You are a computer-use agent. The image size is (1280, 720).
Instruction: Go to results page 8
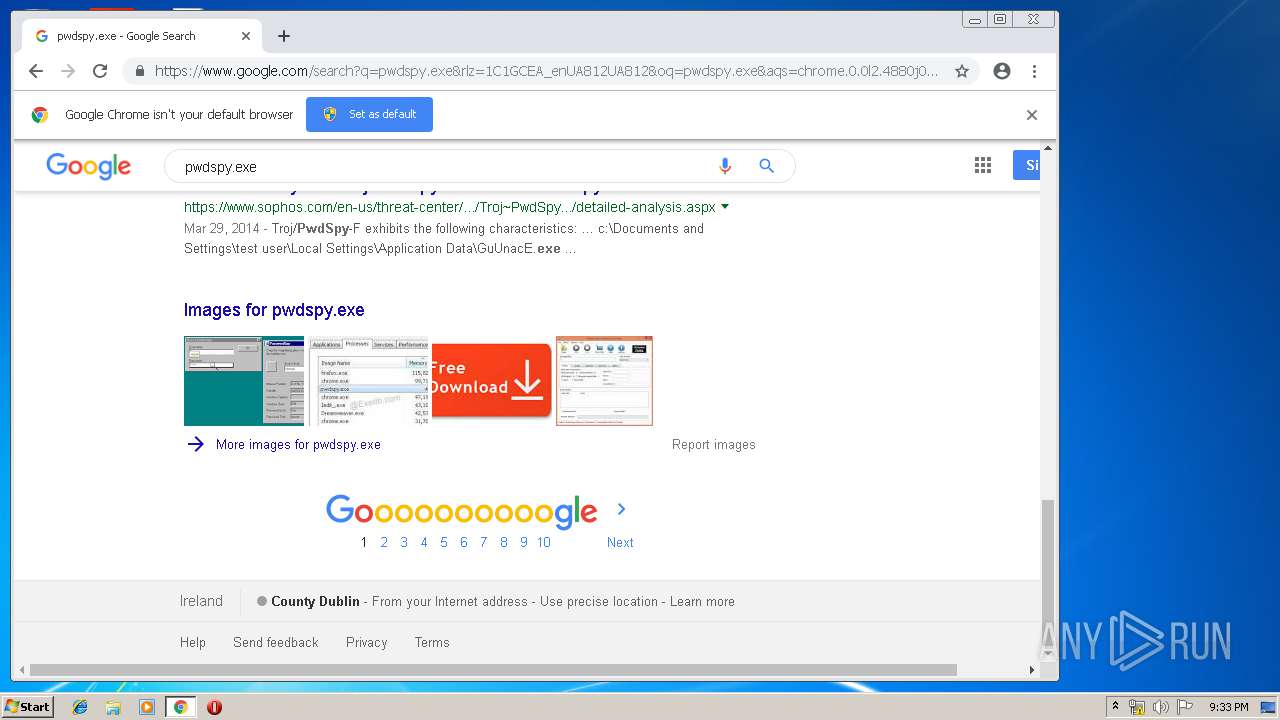(504, 542)
